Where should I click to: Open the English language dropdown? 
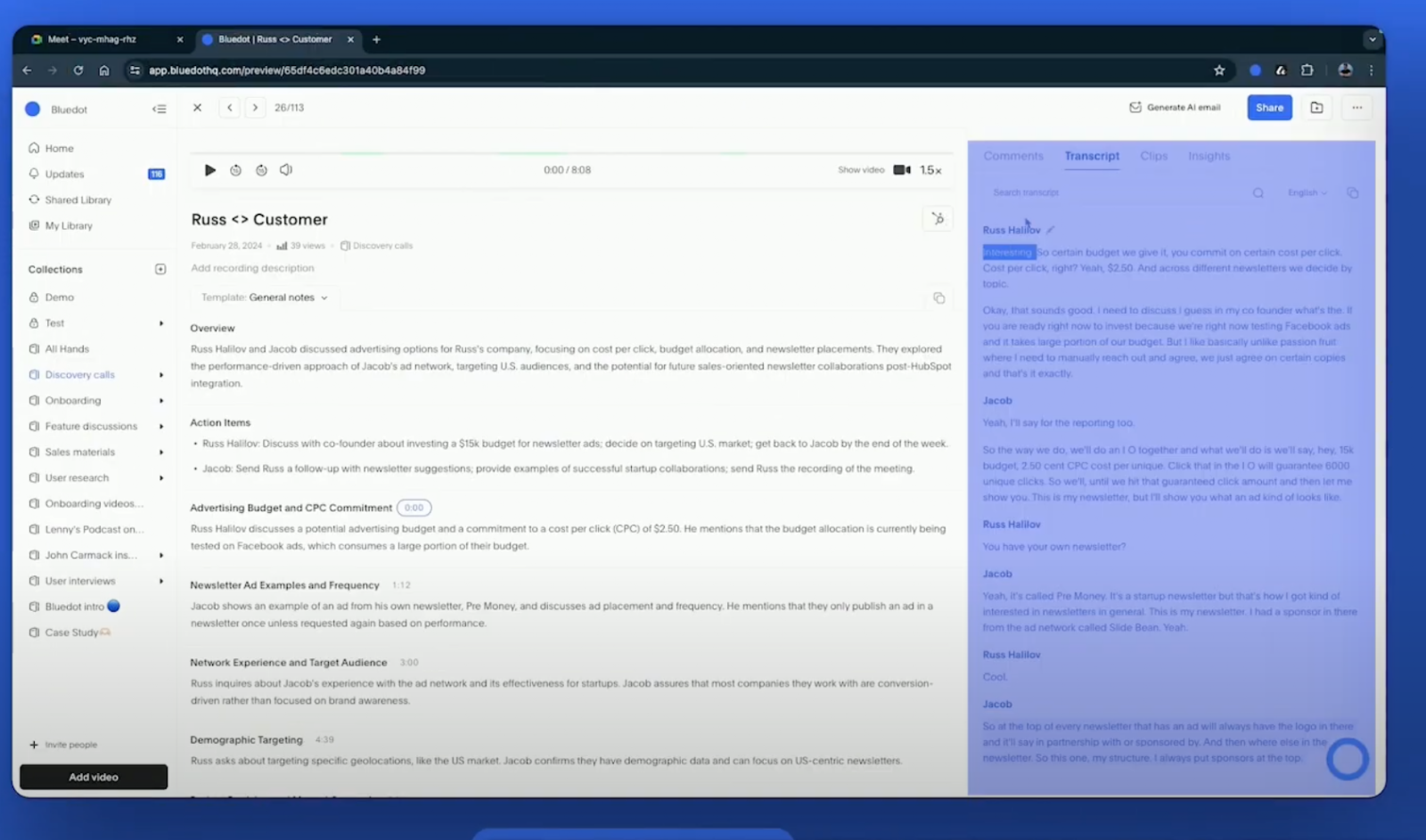tap(1307, 193)
